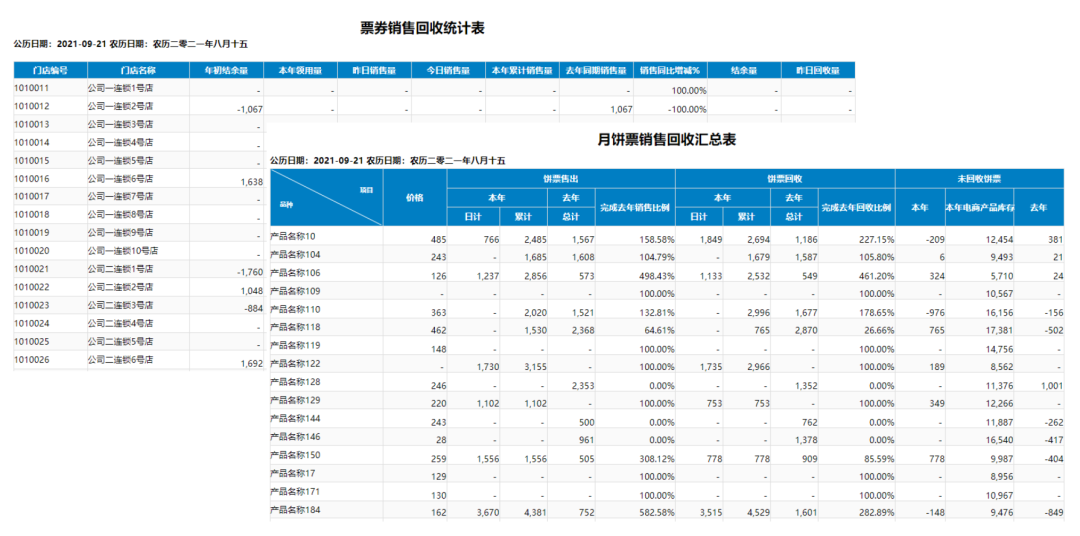Select the 昨日回收量 column header

[818, 71]
